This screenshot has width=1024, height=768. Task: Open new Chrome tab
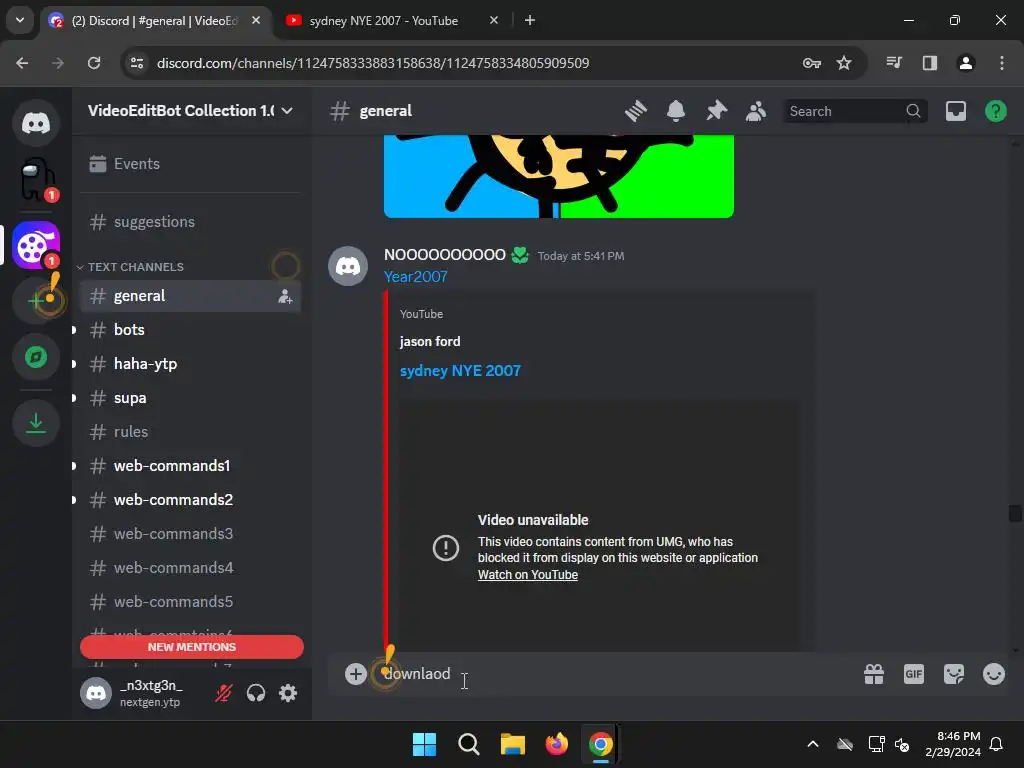point(530,20)
